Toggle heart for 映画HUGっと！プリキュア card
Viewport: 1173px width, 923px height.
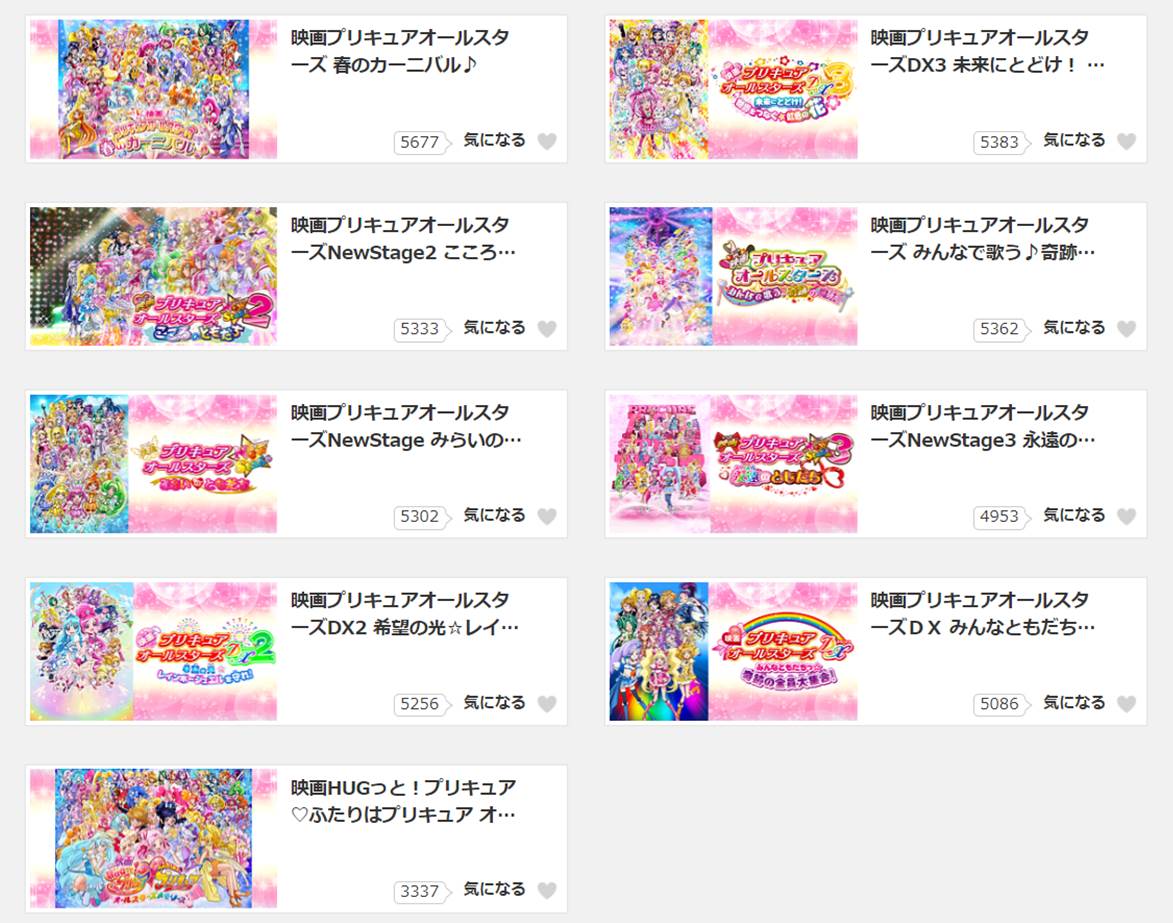pos(547,891)
